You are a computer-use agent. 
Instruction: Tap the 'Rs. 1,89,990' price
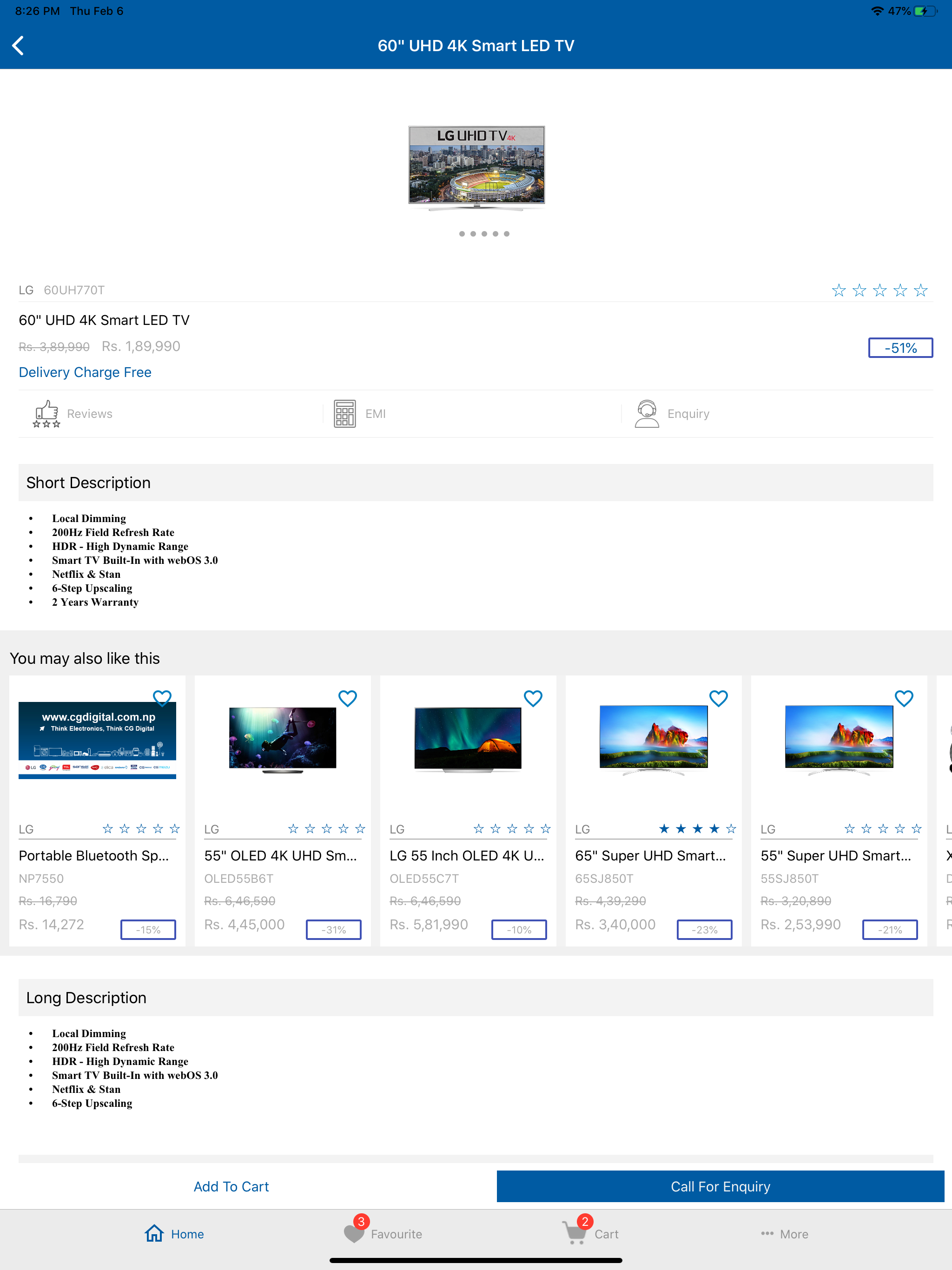[x=141, y=346]
